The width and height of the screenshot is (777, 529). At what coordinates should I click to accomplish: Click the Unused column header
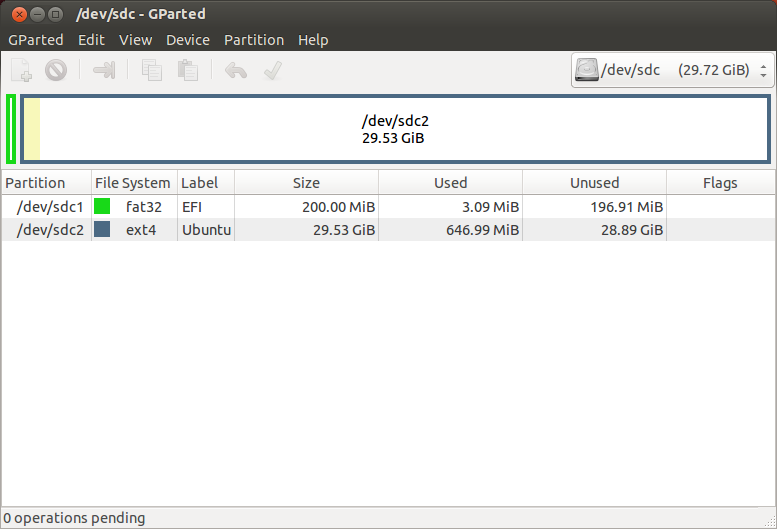[594, 183]
